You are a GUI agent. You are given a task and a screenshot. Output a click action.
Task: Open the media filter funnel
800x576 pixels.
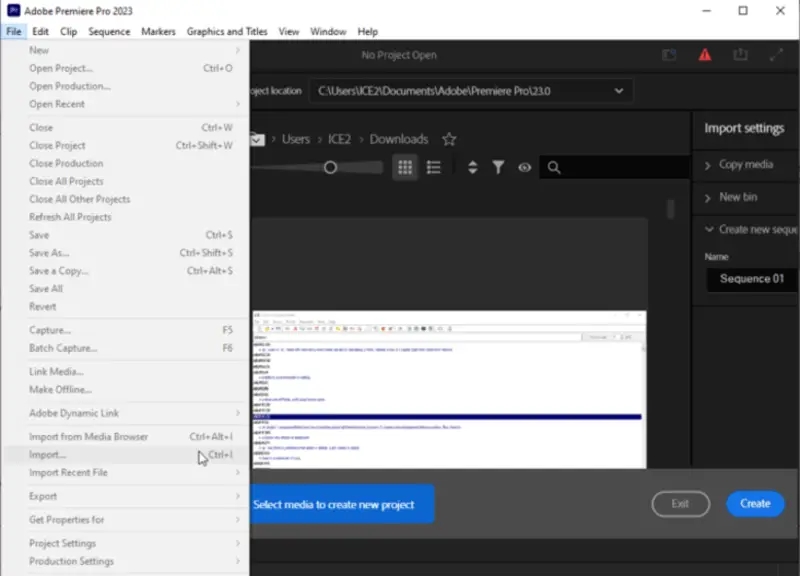(x=498, y=167)
